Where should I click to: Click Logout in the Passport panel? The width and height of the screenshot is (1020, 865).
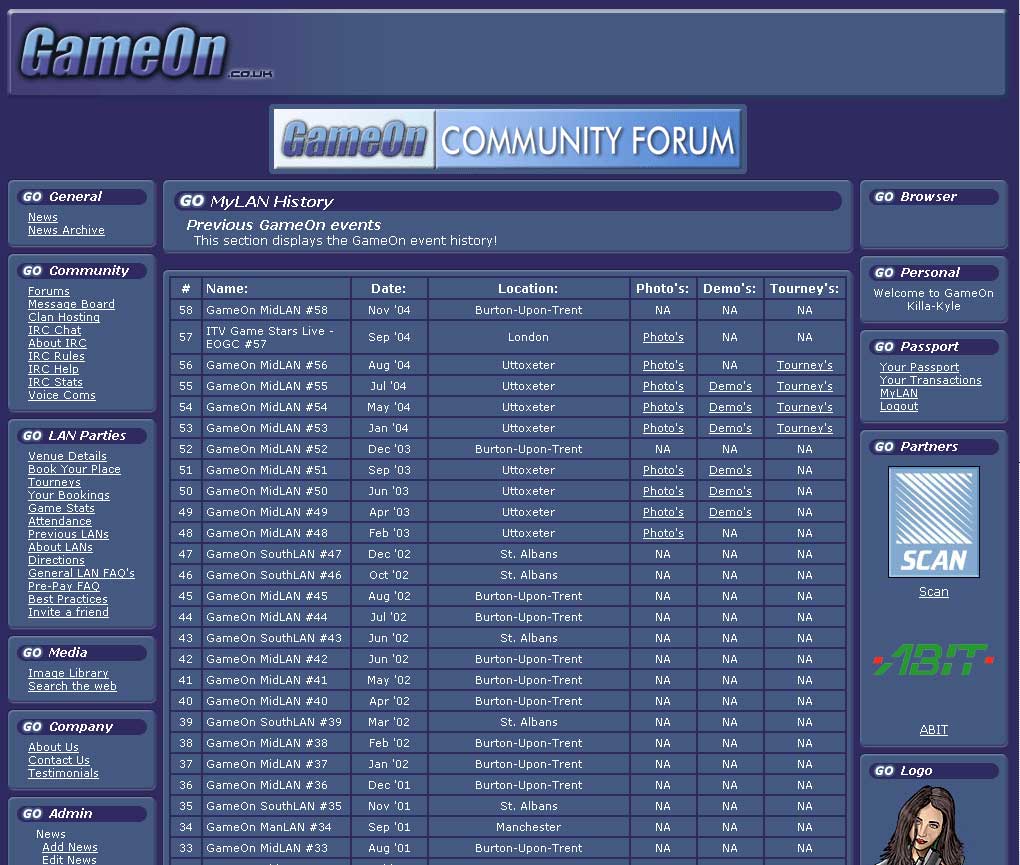point(899,407)
